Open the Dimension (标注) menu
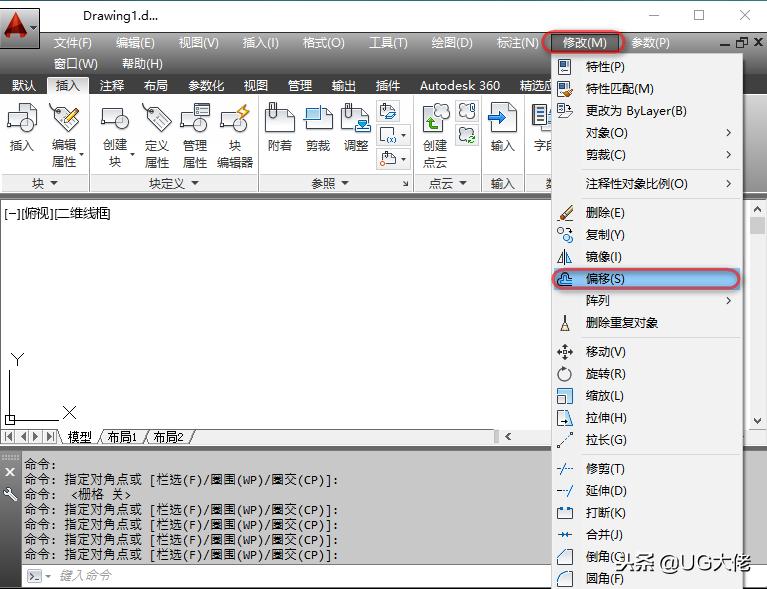The height and width of the screenshot is (589, 767). tap(517, 43)
